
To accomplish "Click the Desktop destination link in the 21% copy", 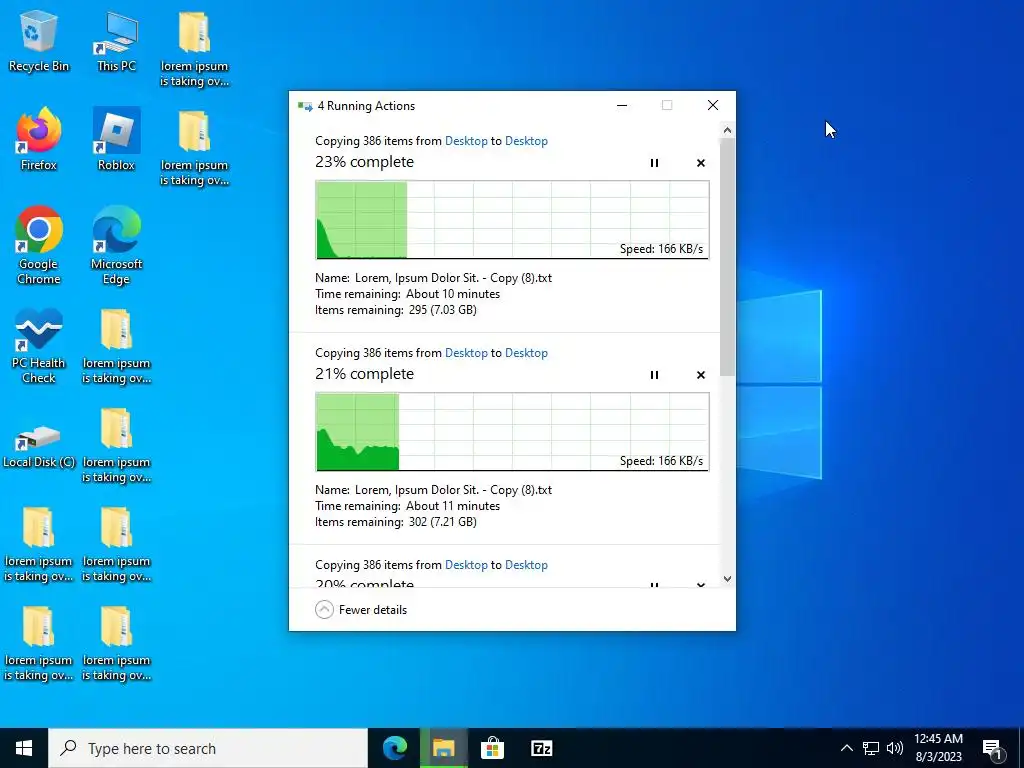I will pos(526,353).
